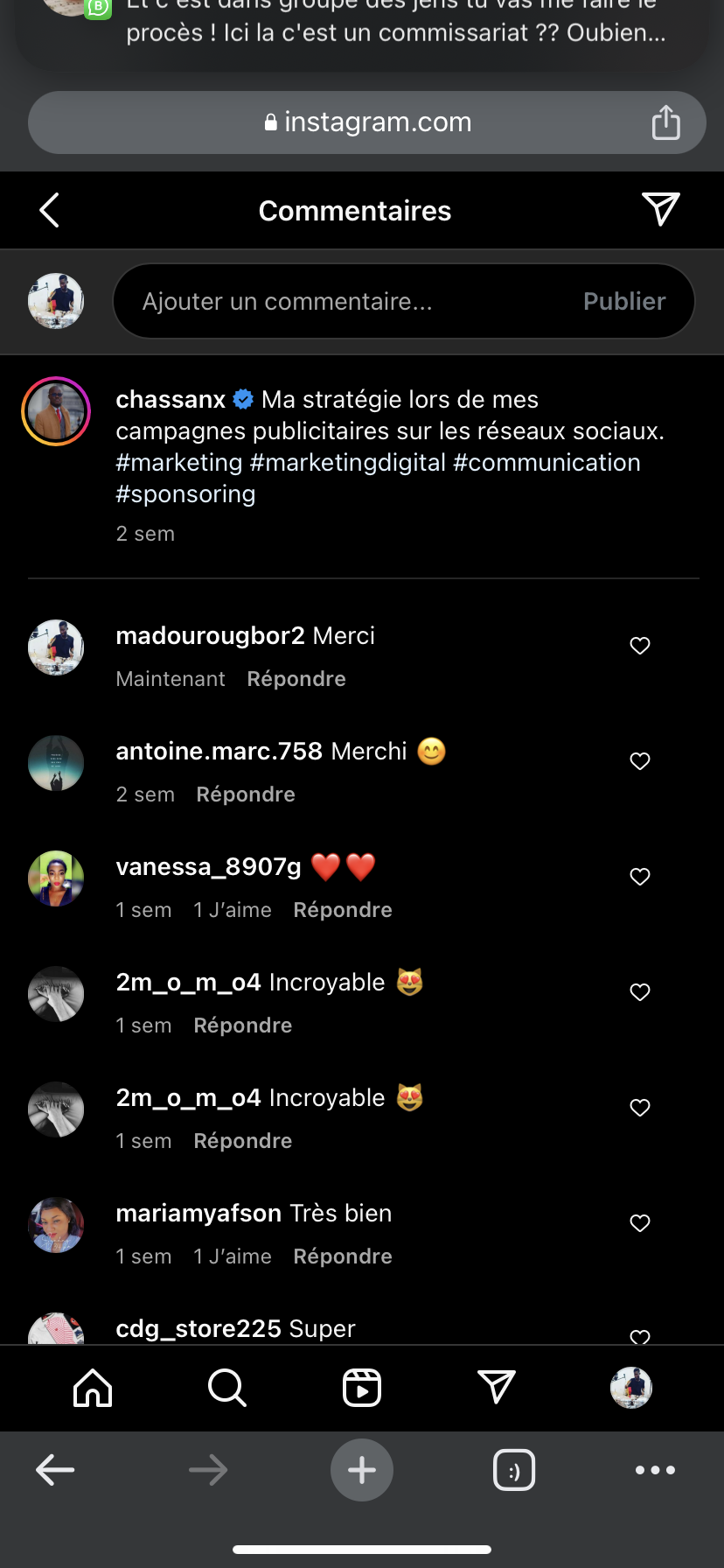Like madourougbor2's Merci comment
Image resolution: width=724 pixels, height=1568 pixels.
tap(640, 646)
